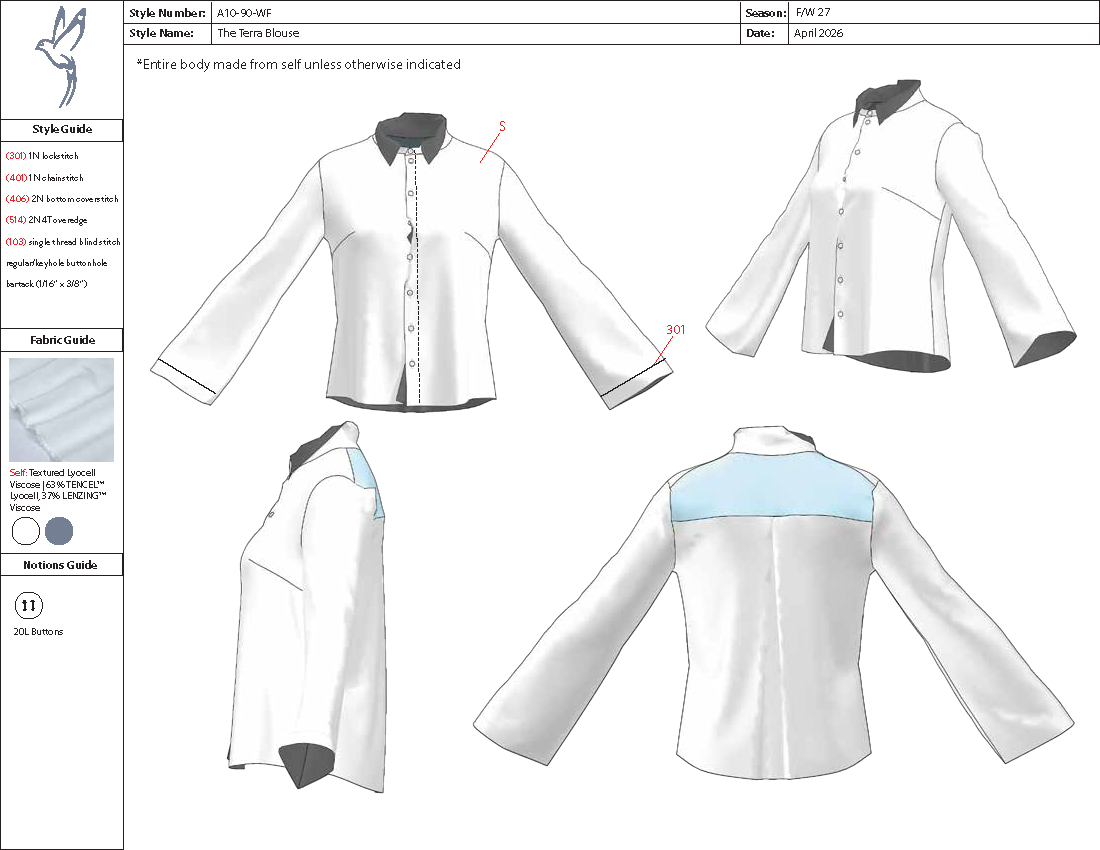This screenshot has height=850, width=1100.
Task: Click the (406) 2N bottom coverstitch entry
Action: pos(62,199)
